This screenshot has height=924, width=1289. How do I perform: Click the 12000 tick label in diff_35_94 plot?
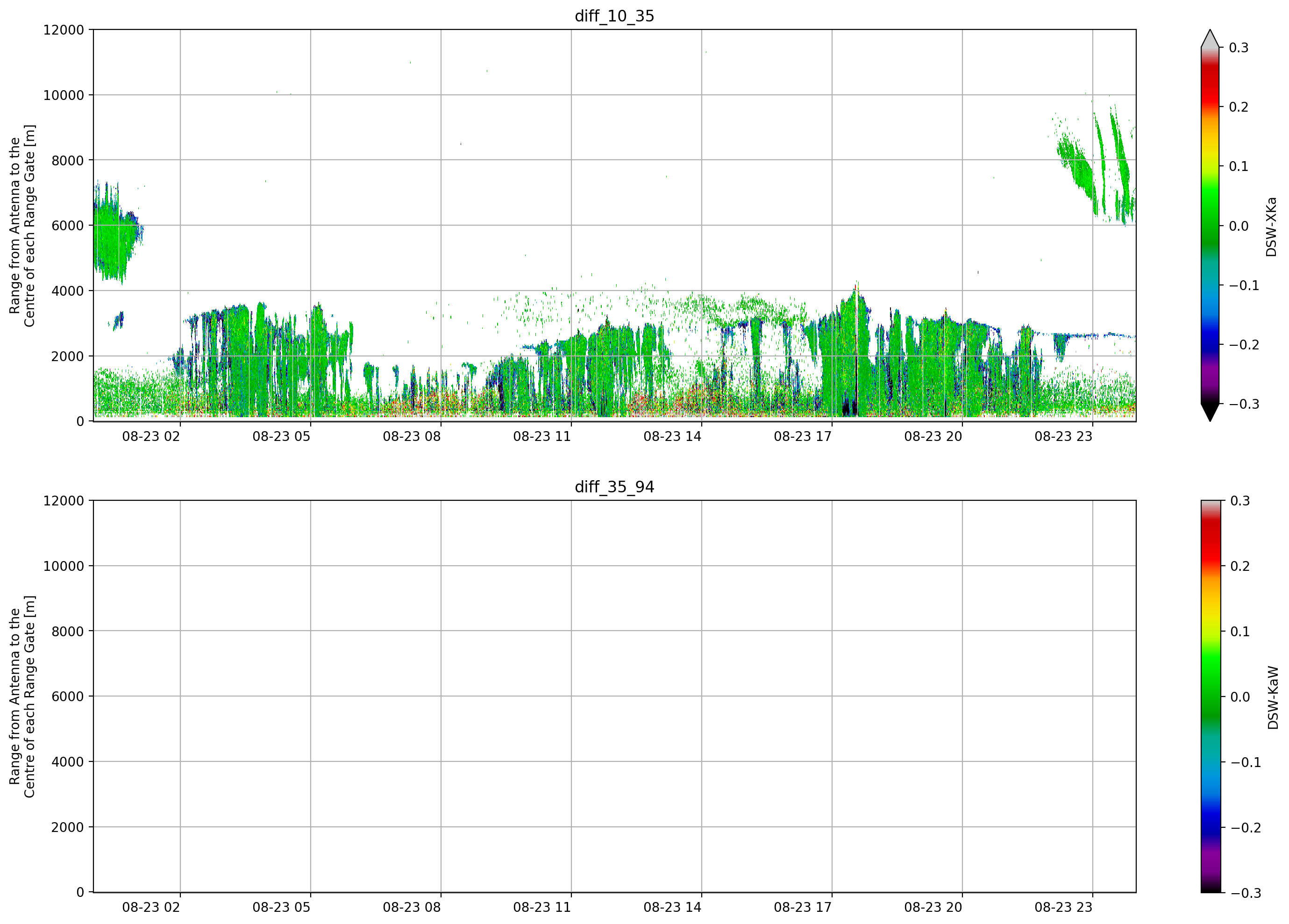[x=64, y=501]
